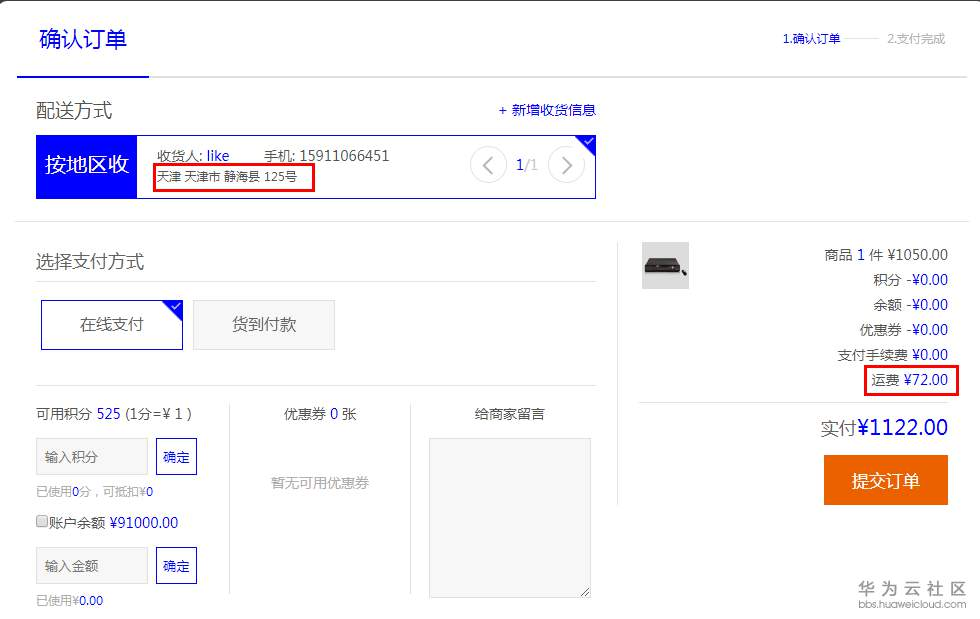Click available points value 525

tap(108, 414)
